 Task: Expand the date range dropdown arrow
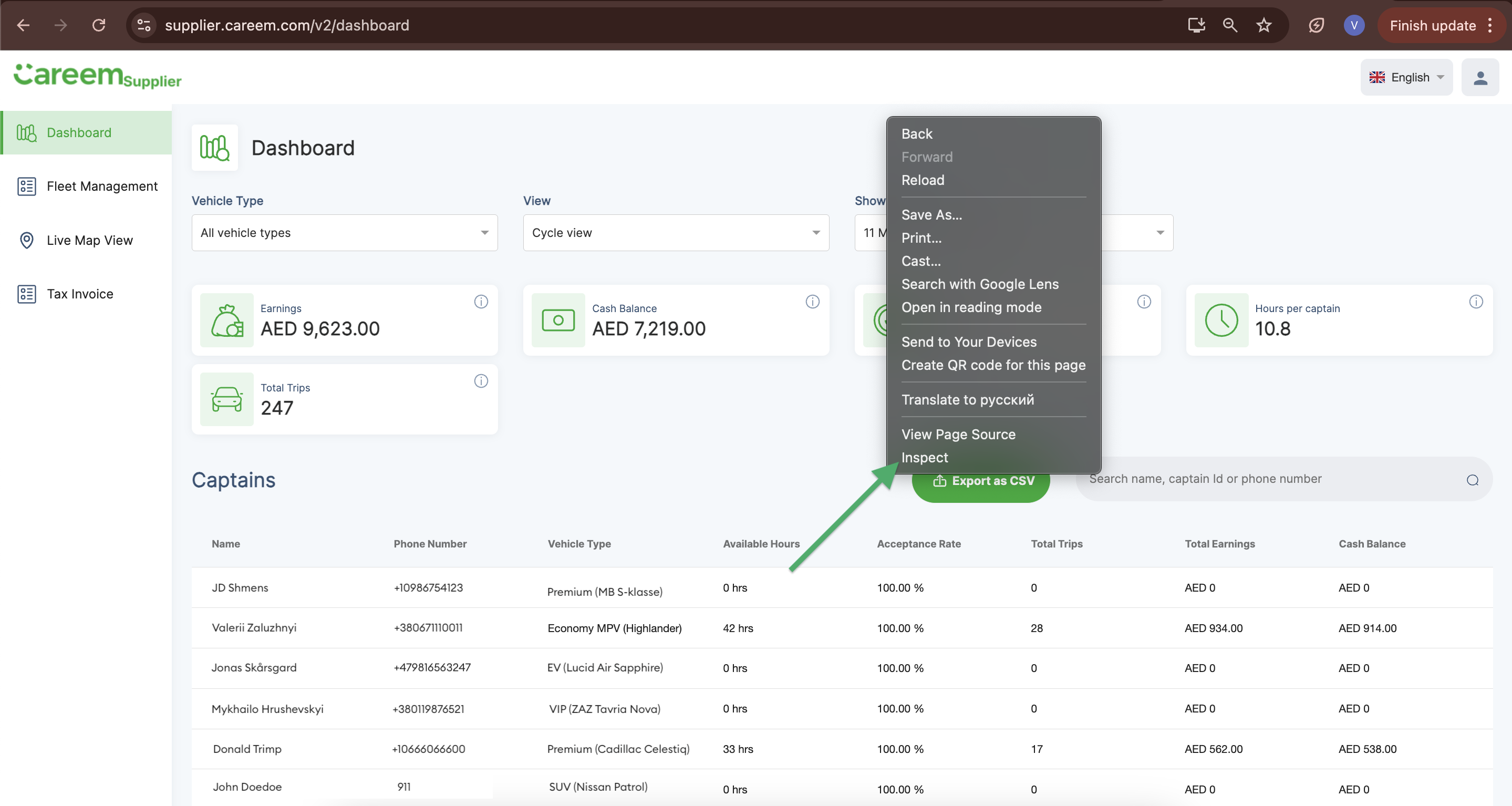point(1160,232)
